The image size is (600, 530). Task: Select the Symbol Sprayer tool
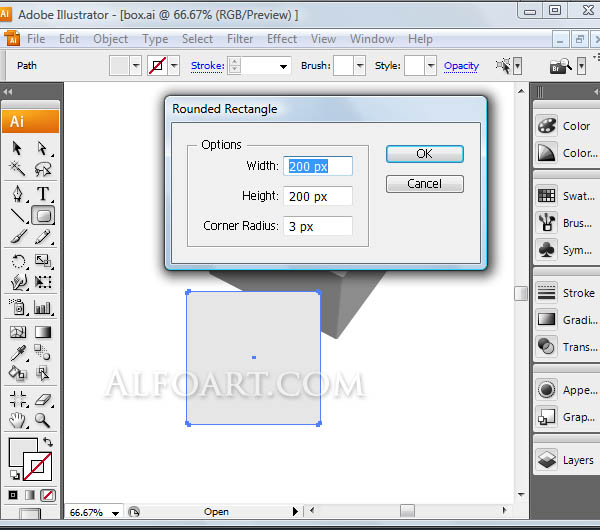point(18,307)
